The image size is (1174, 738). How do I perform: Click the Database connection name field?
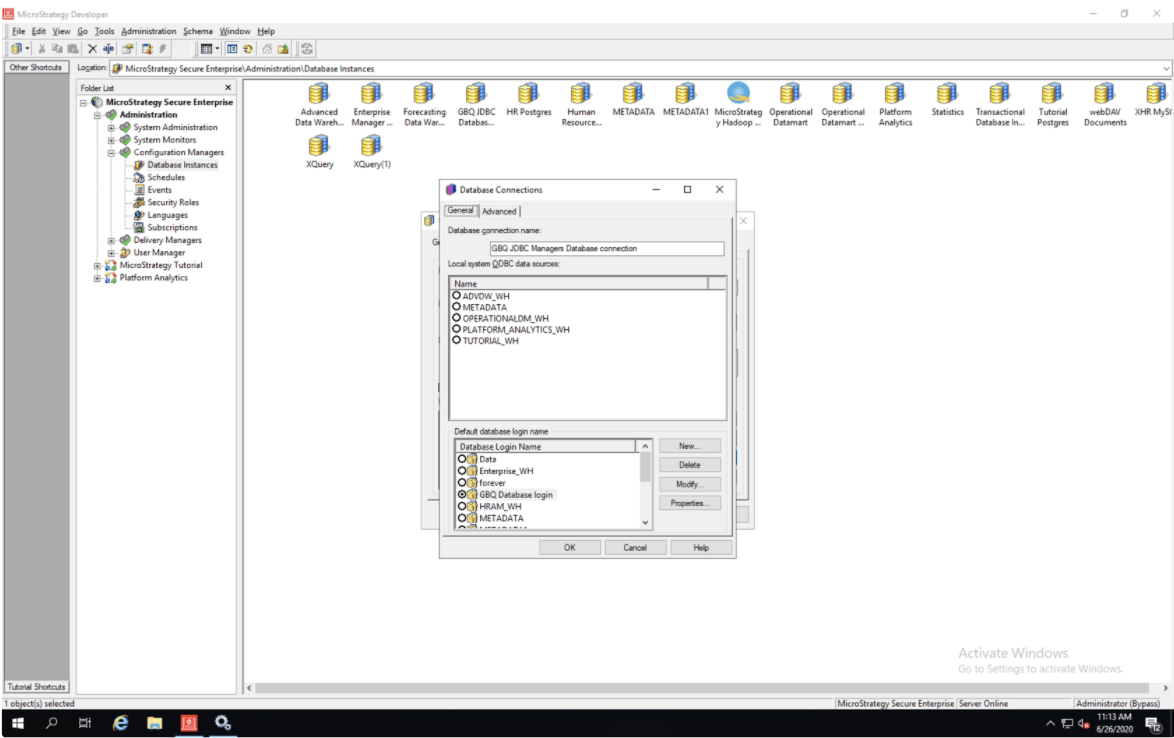[x=606, y=248]
